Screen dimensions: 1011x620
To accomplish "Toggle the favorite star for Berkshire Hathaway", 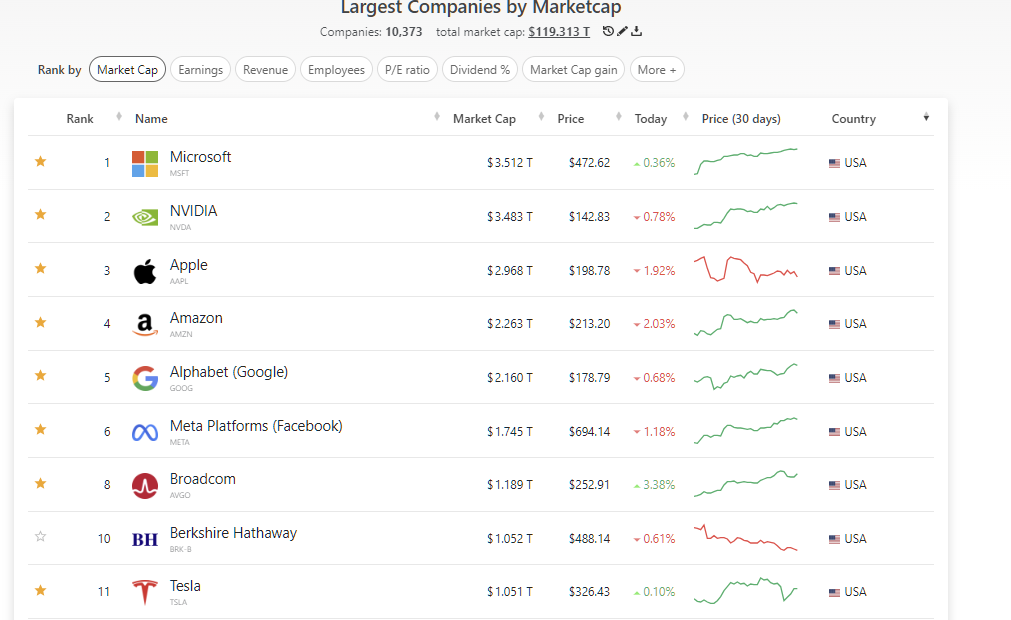I will click(40, 537).
